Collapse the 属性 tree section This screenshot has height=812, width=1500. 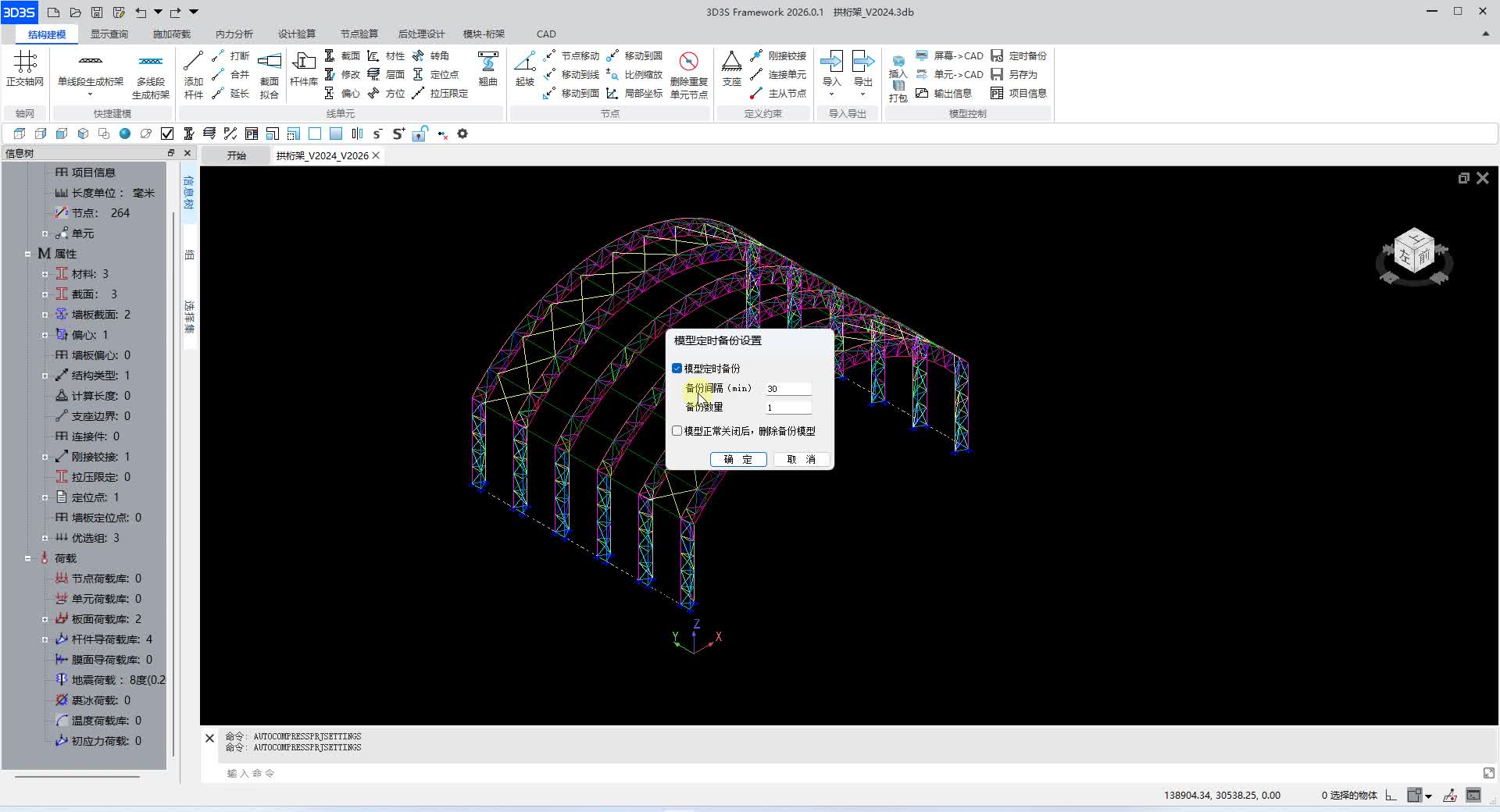click(27, 254)
